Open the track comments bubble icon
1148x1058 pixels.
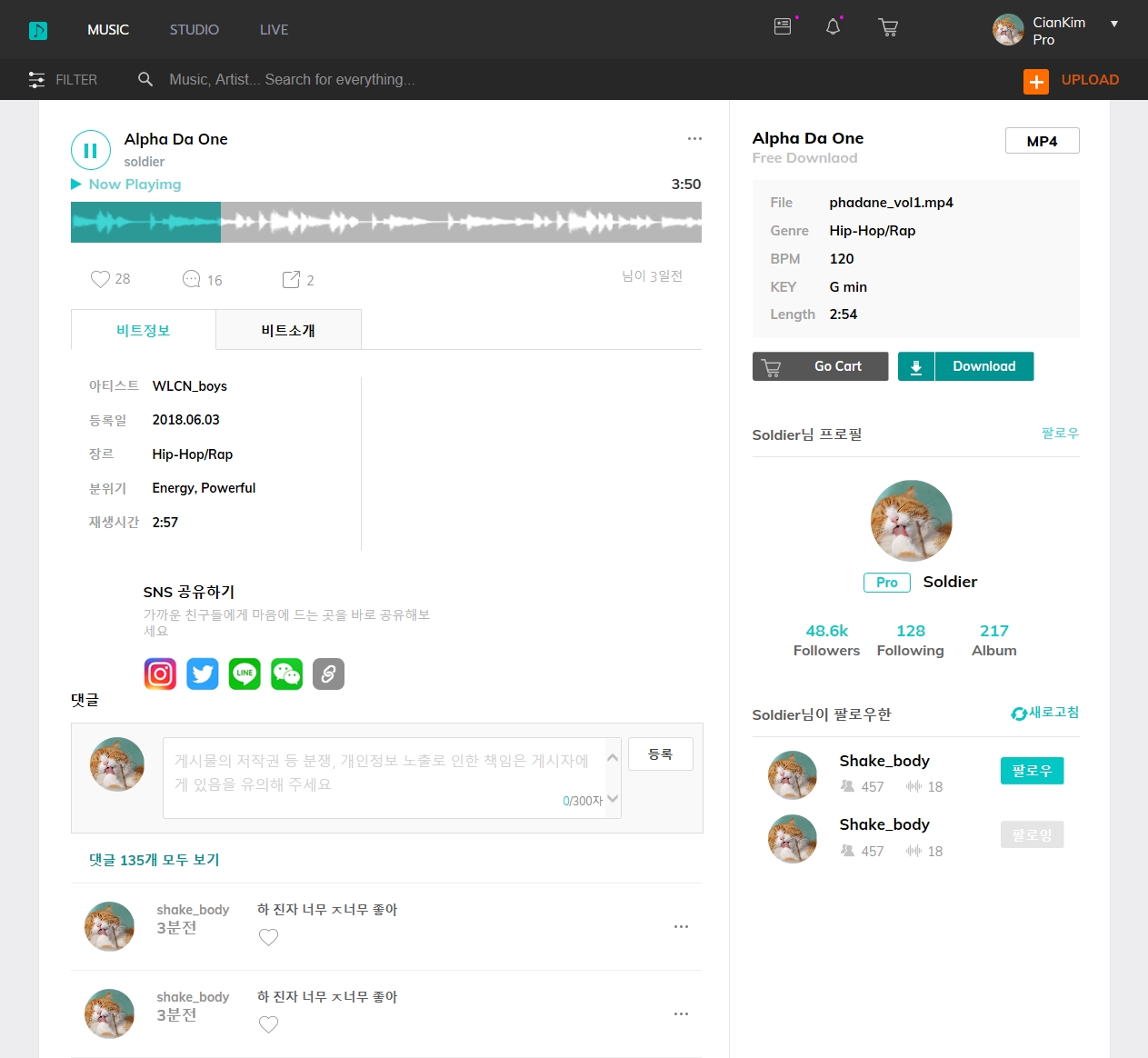click(x=191, y=279)
